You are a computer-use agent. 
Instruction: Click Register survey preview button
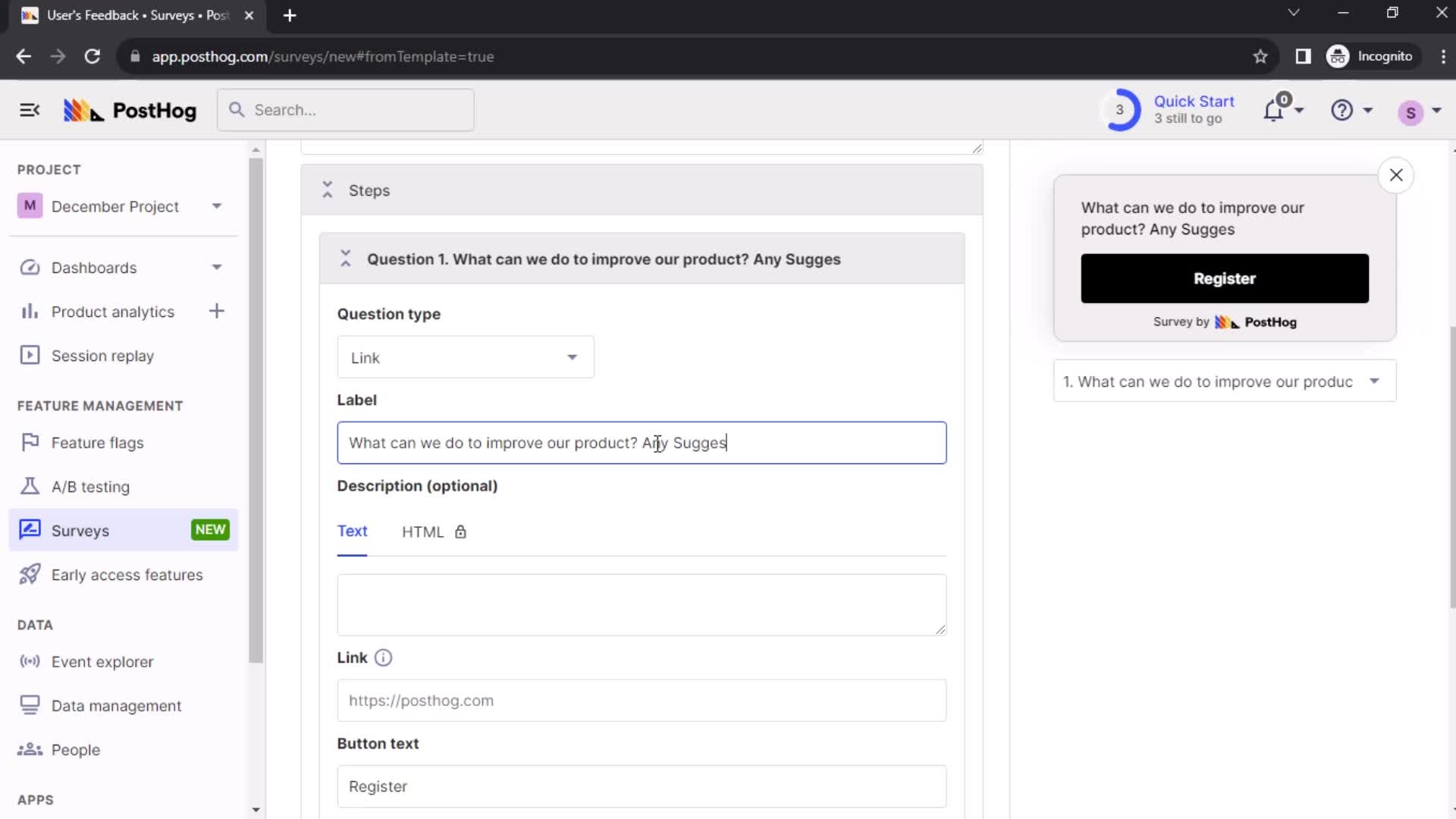(x=1225, y=278)
